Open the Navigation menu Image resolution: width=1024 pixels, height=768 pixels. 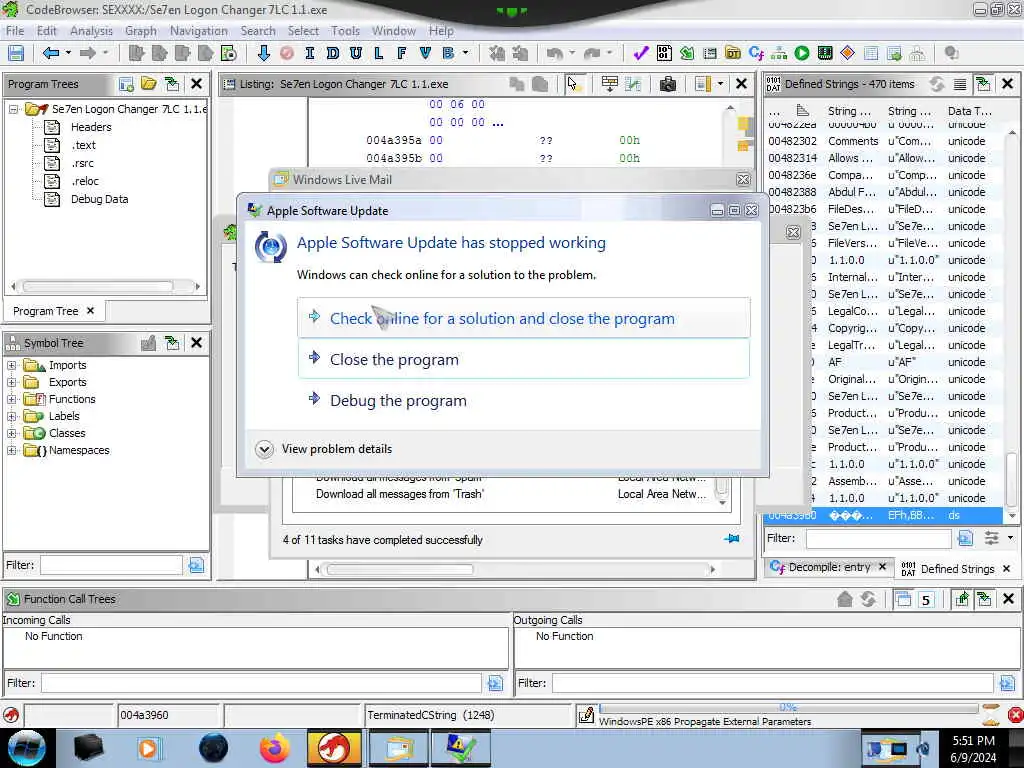coord(199,31)
